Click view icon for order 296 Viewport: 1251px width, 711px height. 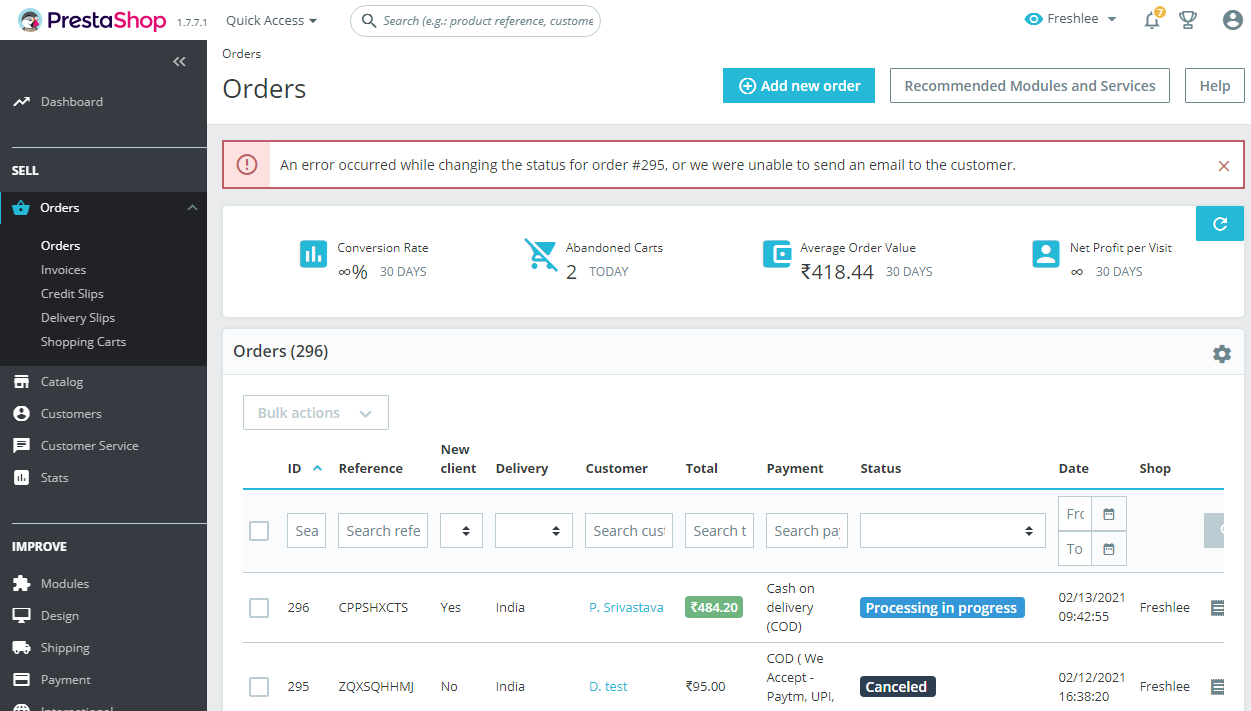tap(1217, 607)
